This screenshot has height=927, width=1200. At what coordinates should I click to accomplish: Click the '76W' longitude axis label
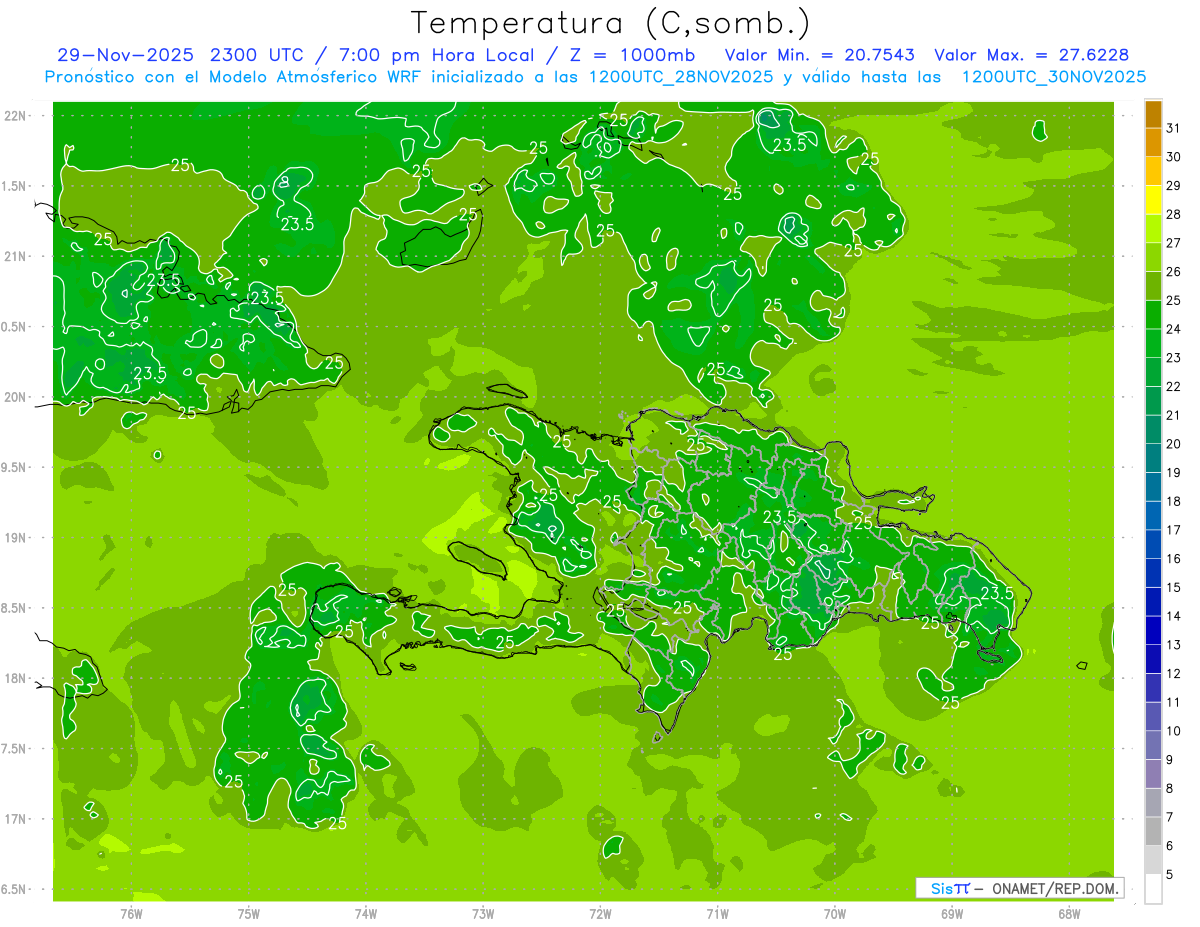132,914
